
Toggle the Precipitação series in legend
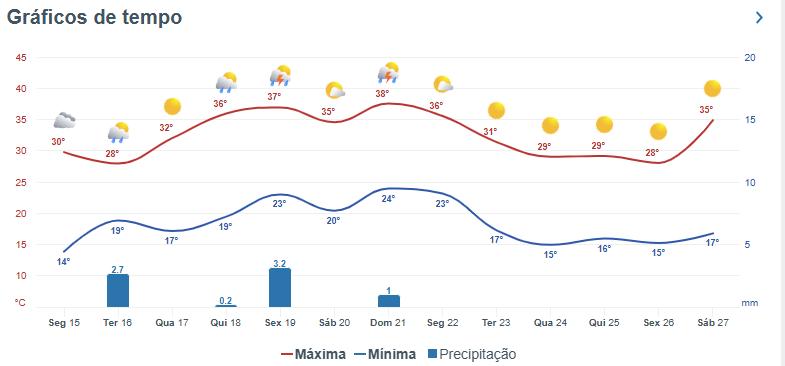pyautogui.click(x=472, y=354)
